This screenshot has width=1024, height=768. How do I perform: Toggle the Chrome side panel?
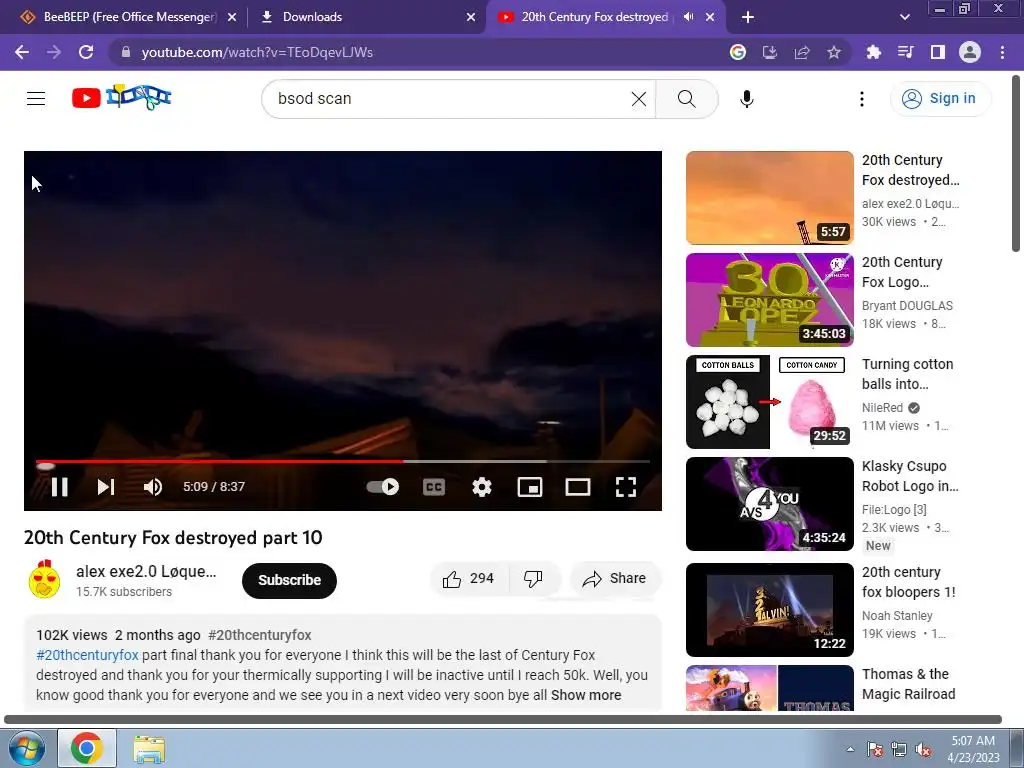pos(938,52)
